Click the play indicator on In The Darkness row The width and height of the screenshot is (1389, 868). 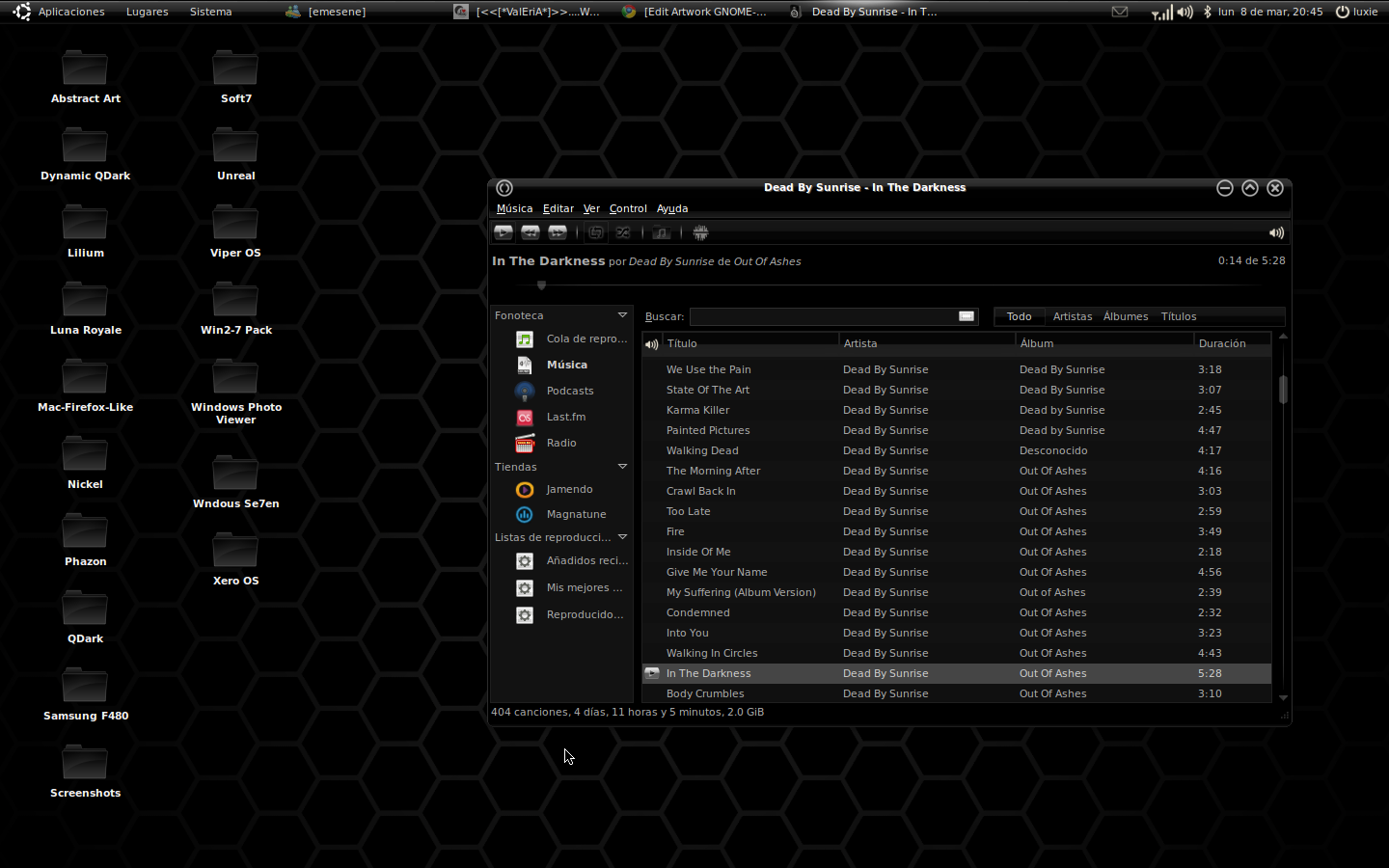652,673
